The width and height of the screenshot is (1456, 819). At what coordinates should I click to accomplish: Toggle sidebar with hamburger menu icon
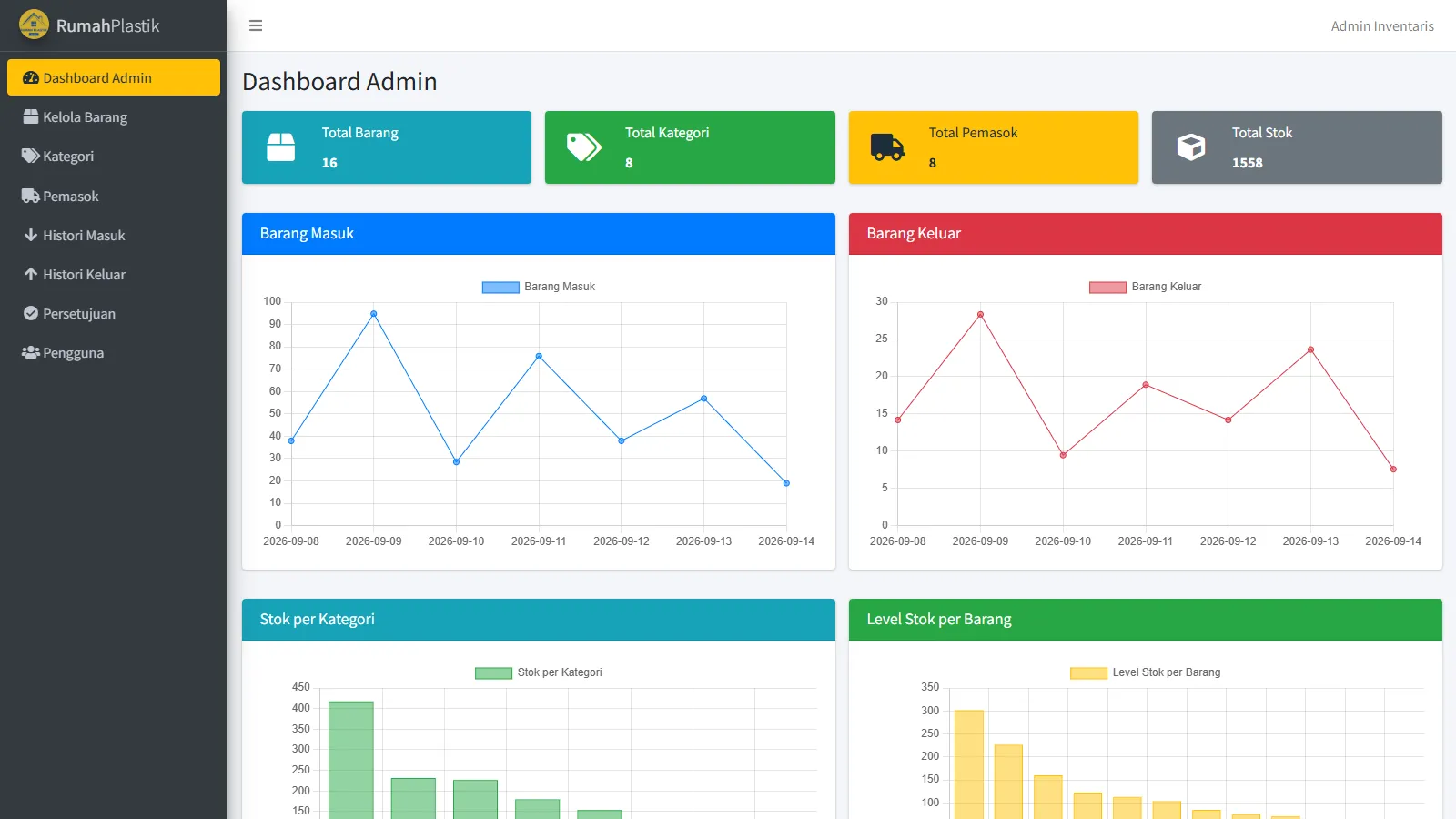click(256, 25)
